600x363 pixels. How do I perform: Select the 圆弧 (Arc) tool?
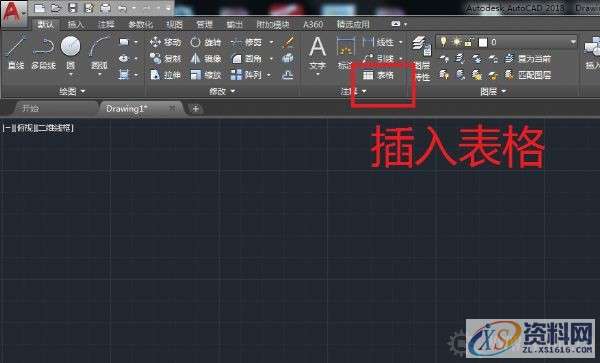coord(99,53)
